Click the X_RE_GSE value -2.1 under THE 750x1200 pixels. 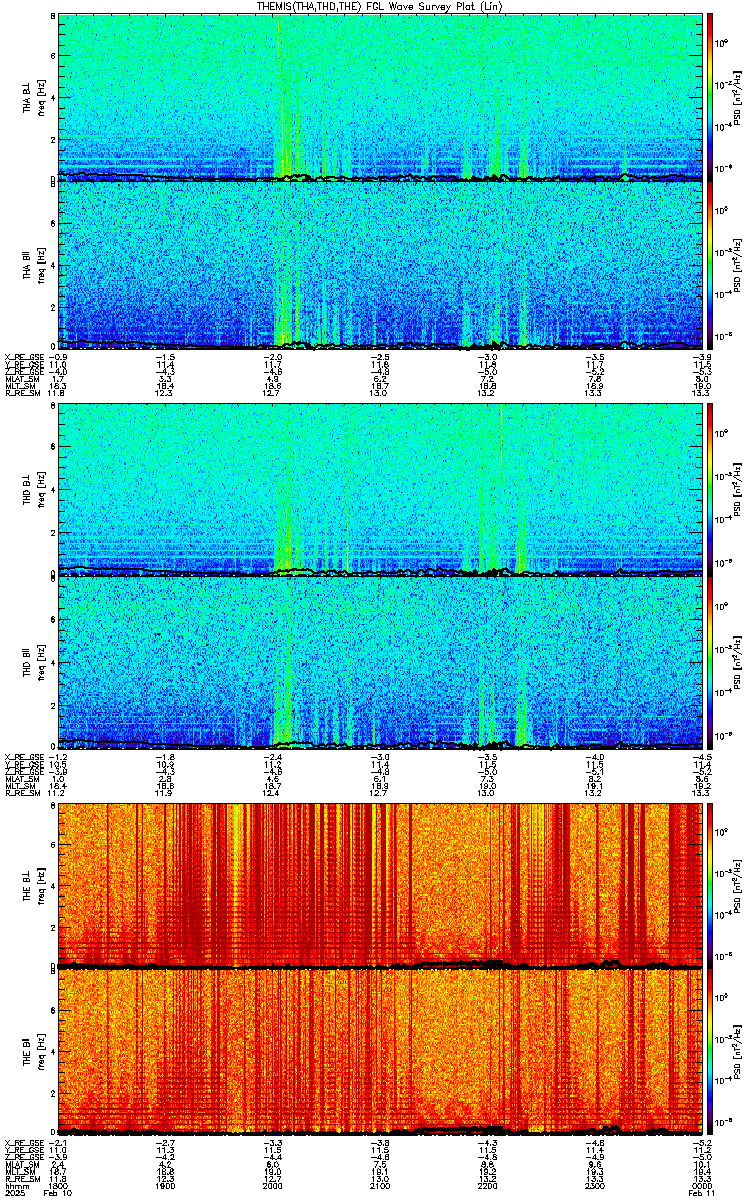[x=57, y=1141]
